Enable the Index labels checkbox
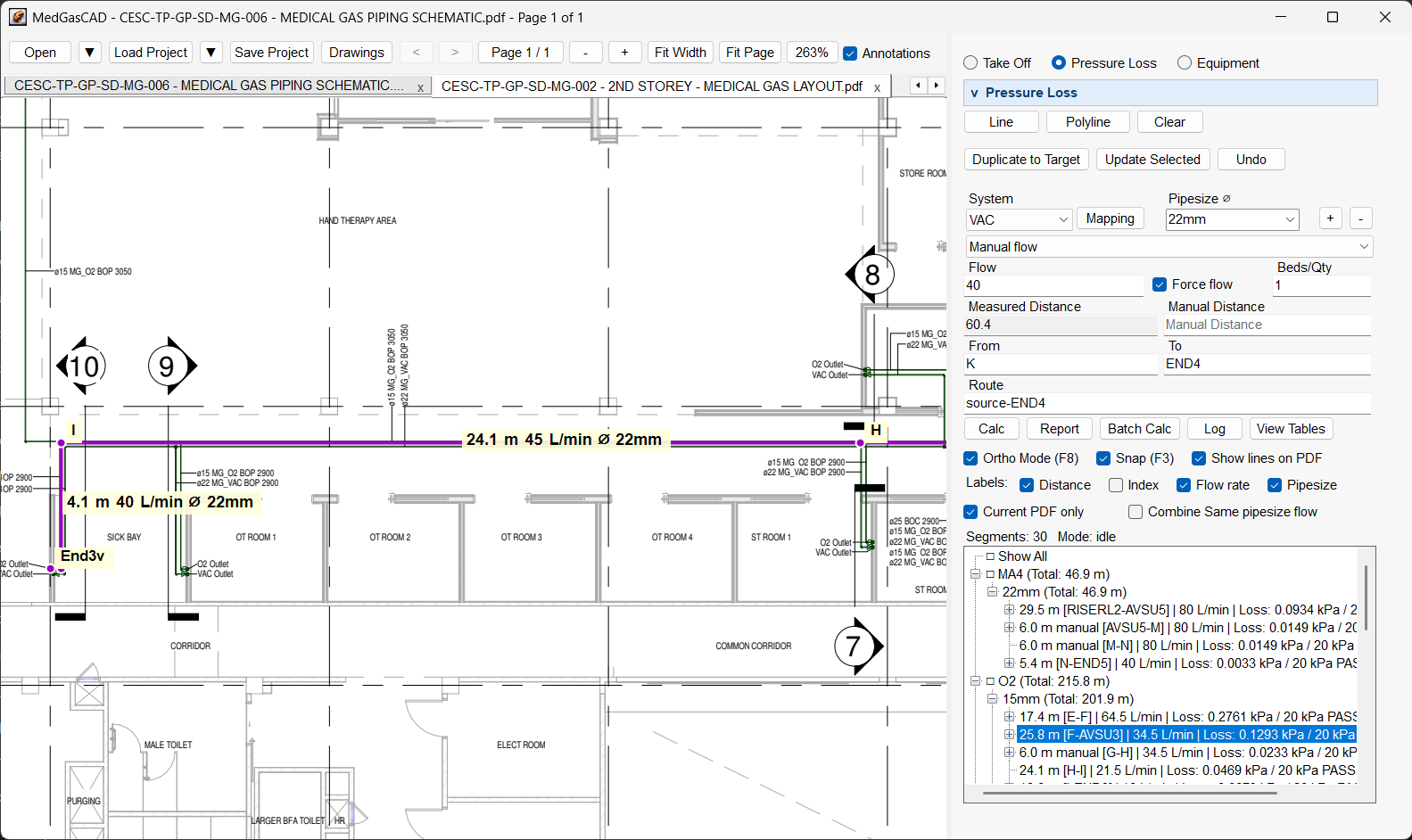Image resolution: width=1412 pixels, height=840 pixels. click(1116, 485)
